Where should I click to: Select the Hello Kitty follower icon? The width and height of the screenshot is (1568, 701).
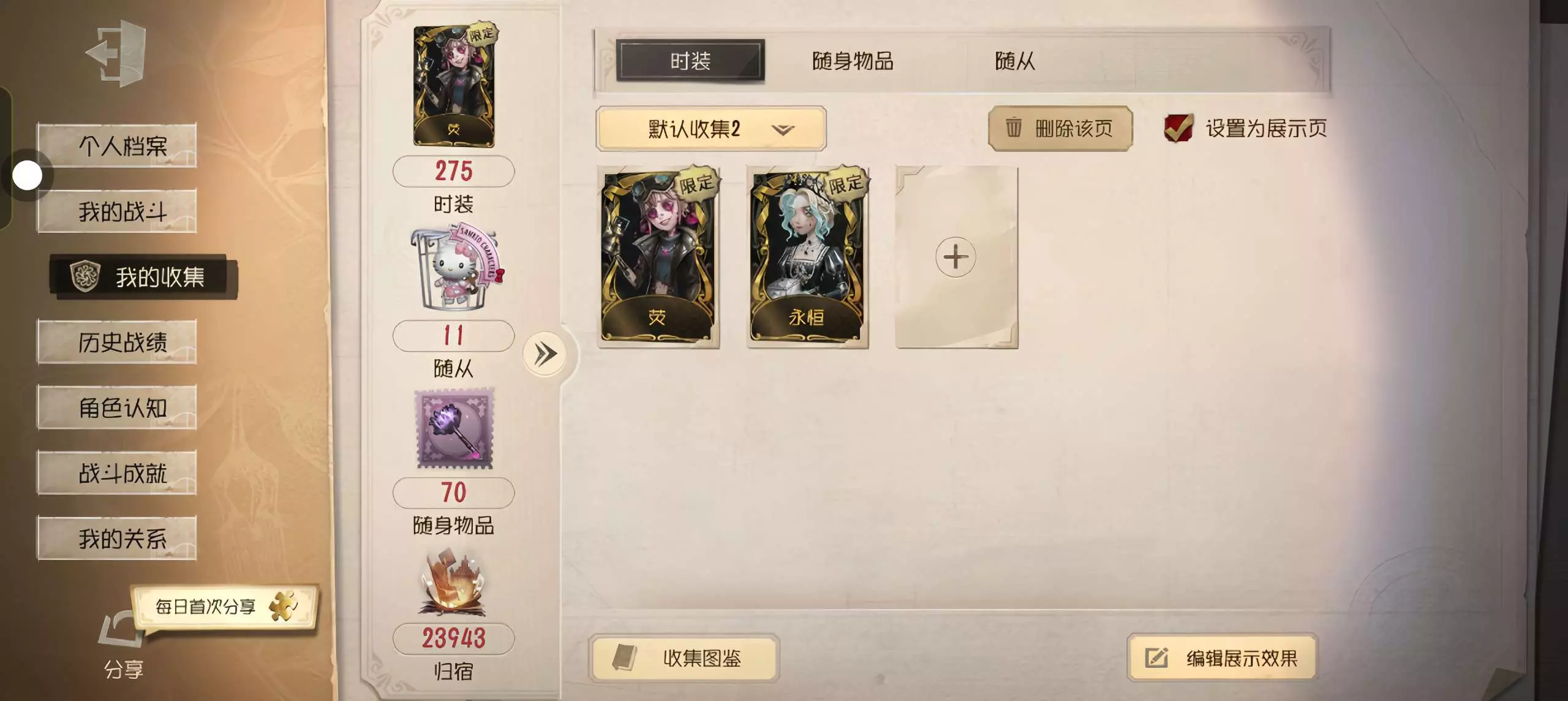[456, 269]
